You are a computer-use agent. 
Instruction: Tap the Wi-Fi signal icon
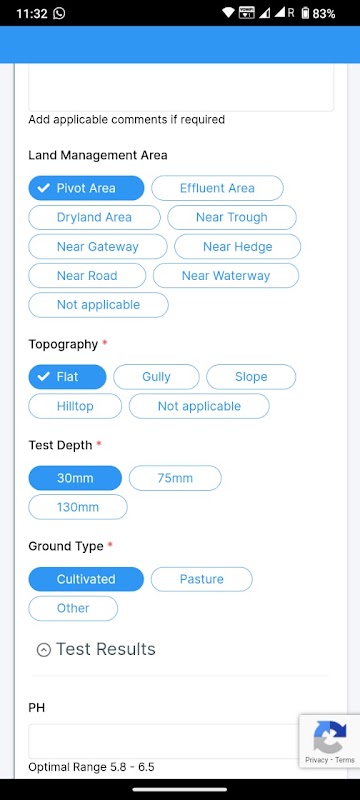click(228, 13)
